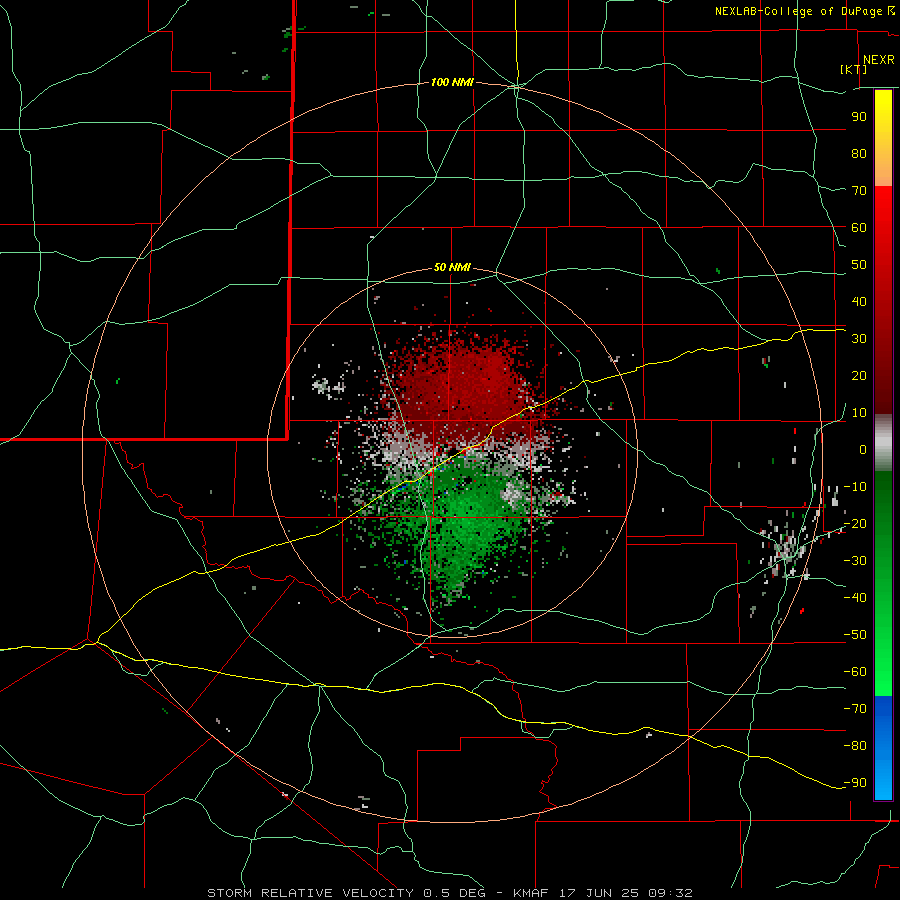This screenshot has height=900, width=900.
Task: Click the -20 value on the velocity scale
Action: tap(855, 524)
